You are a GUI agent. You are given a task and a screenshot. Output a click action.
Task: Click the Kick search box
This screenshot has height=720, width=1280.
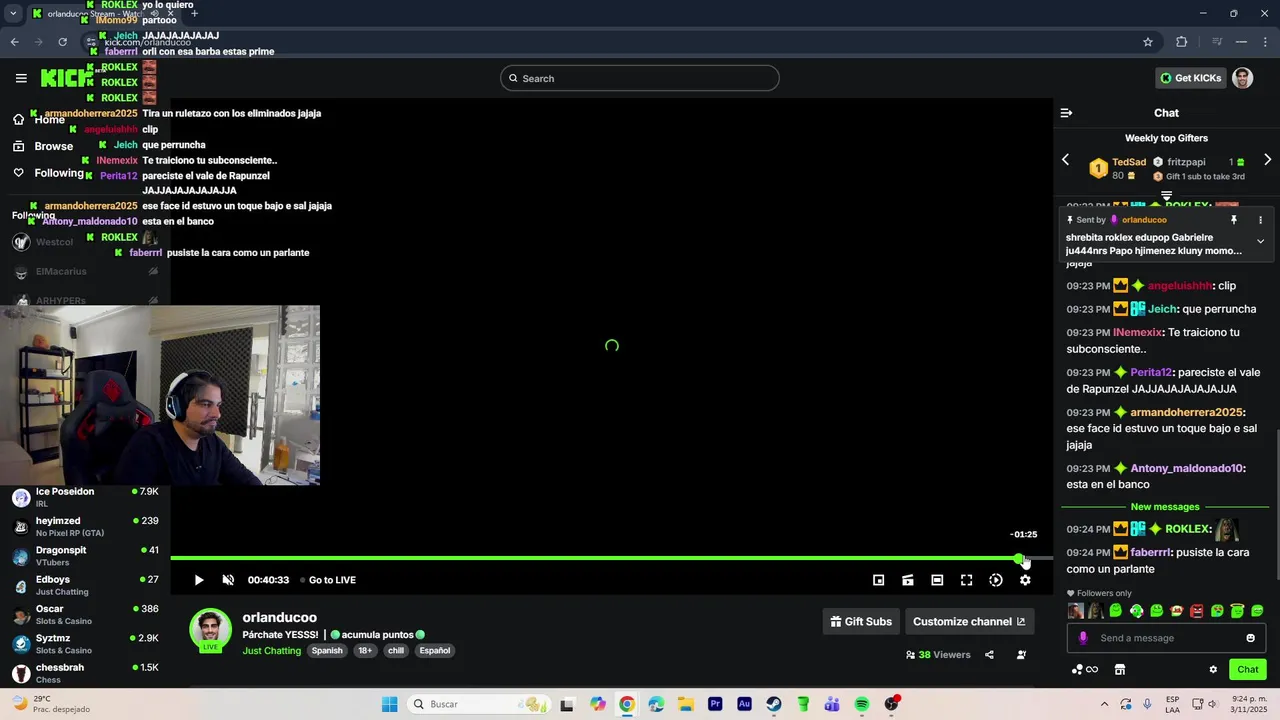coord(640,78)
